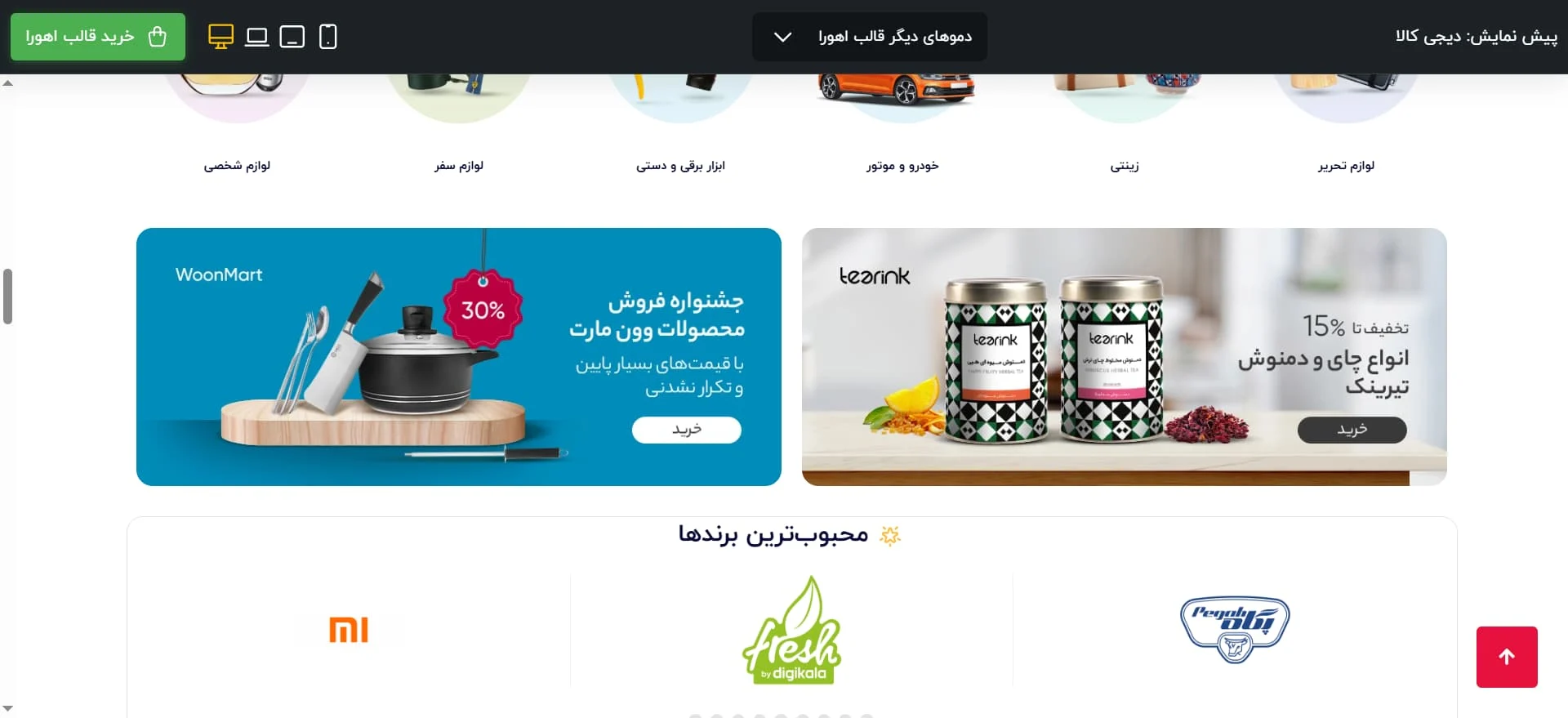The height and width of the screenshot is (718, 1568).
Task: Open the زینتی category
Action: (x=1125, y=165)
